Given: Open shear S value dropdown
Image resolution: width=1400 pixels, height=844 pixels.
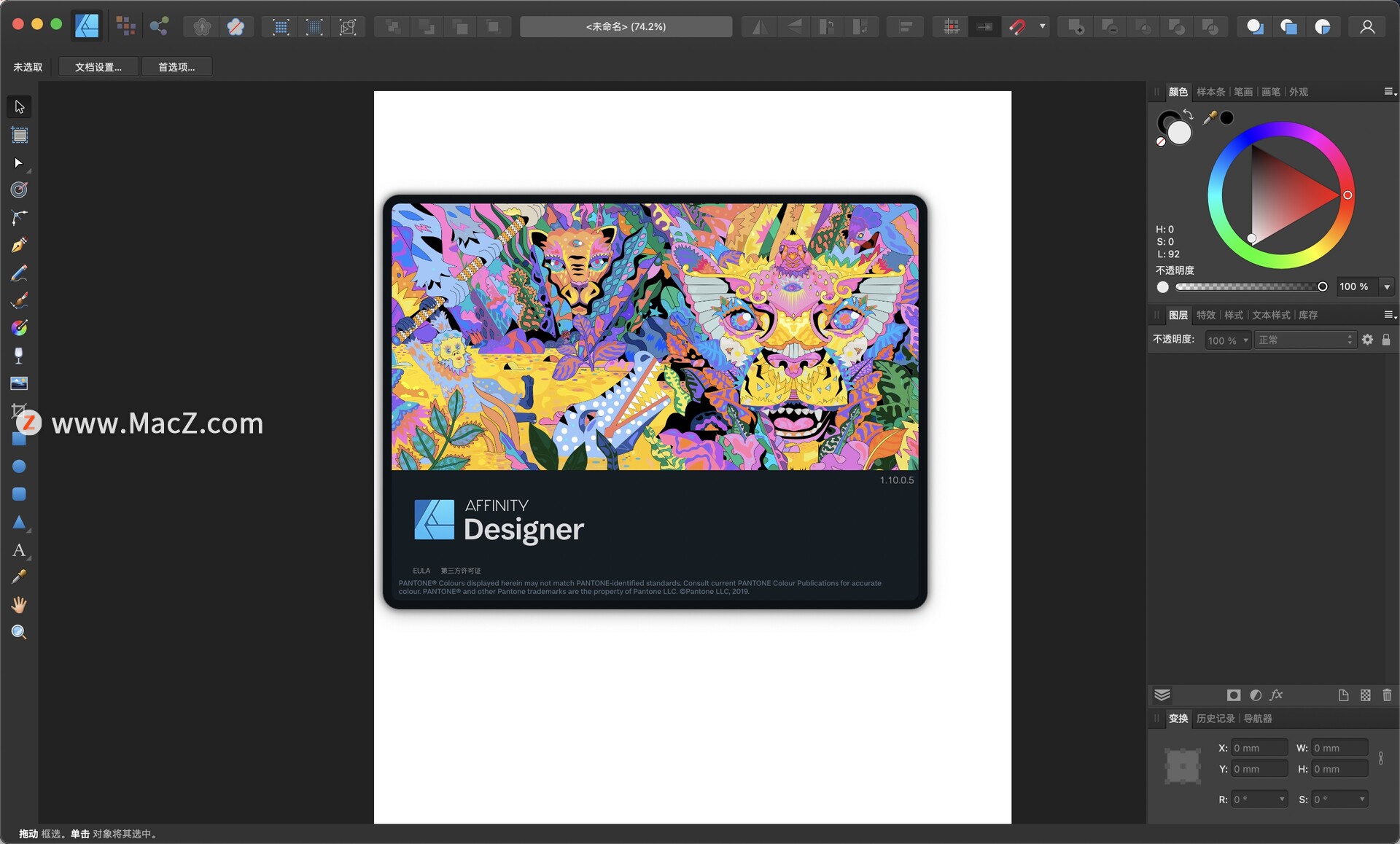Looking at the screenshot, I should coord(1362,800).
